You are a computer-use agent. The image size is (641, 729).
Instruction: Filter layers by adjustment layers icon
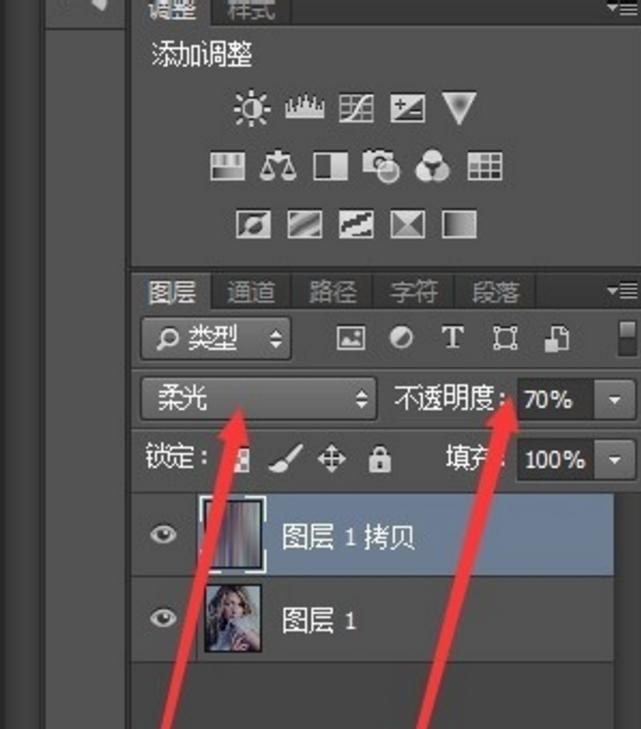tap(401, 338)
